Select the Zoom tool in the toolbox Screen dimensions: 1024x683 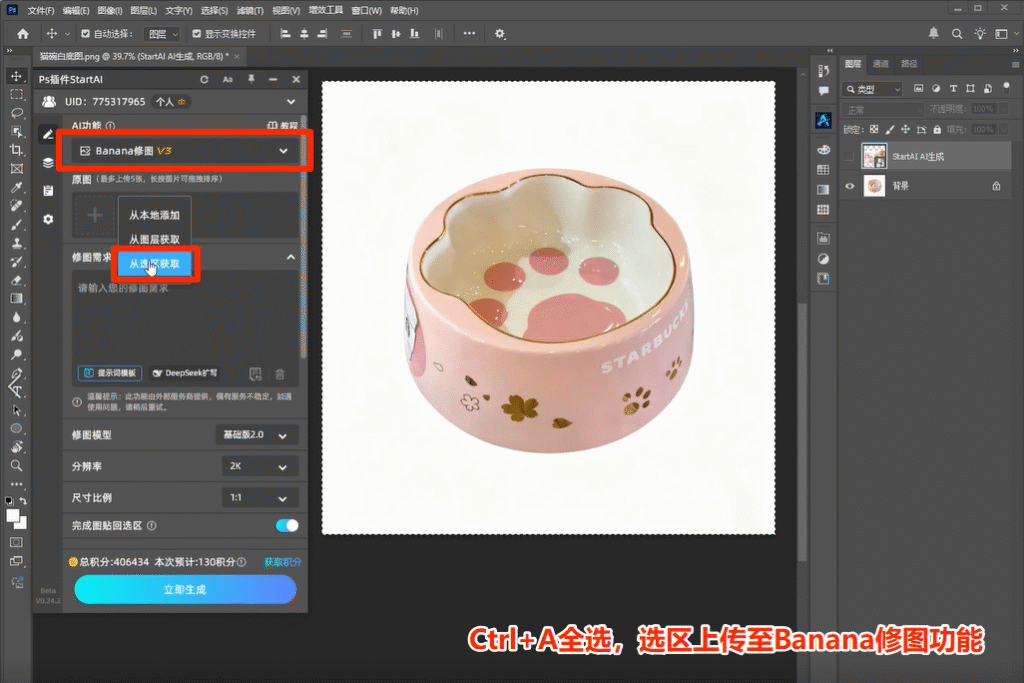(x=16, y=466)
